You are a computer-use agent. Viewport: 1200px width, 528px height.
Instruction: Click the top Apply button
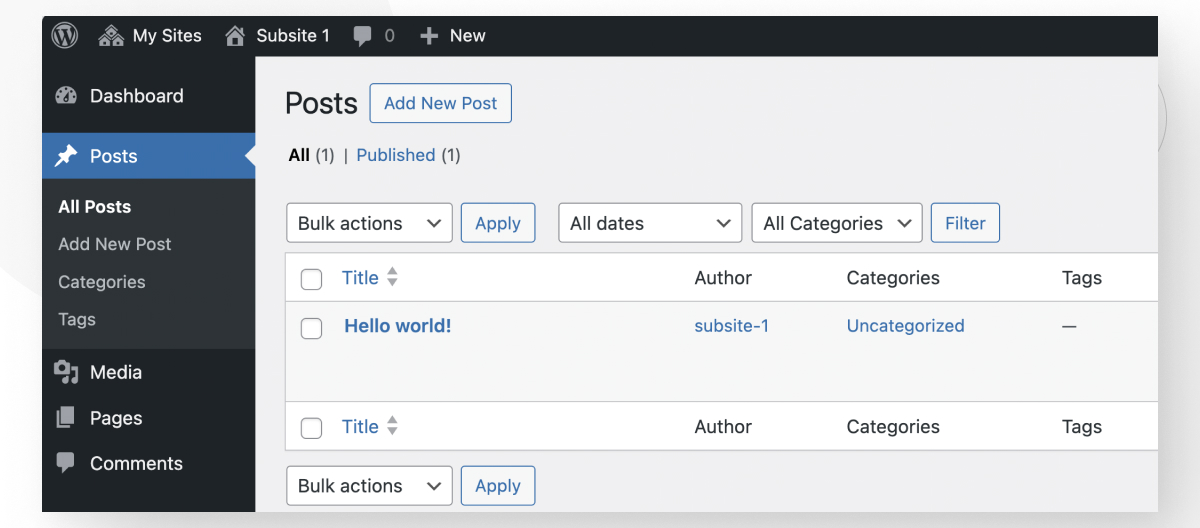pos(498,223)
